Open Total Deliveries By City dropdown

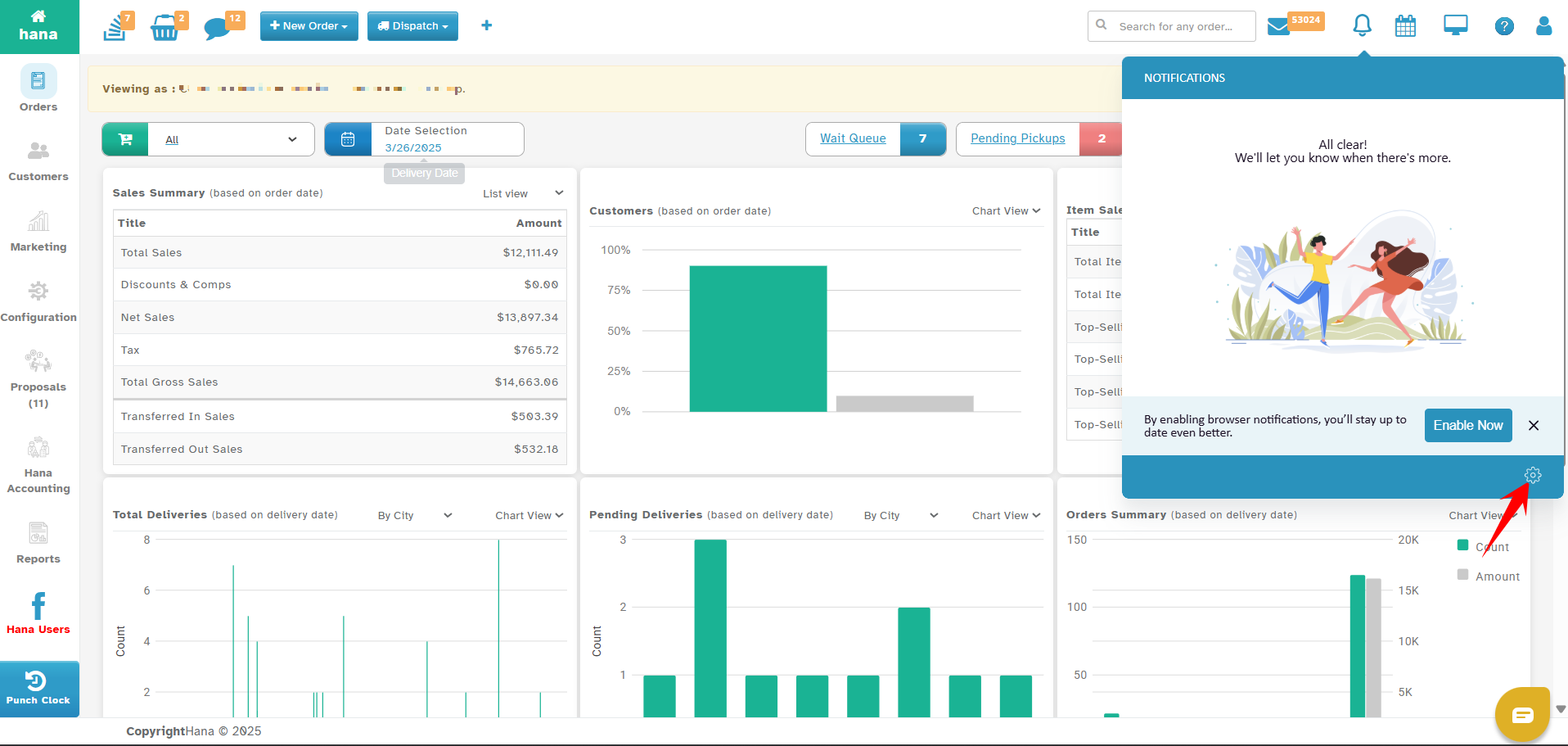coord(415,515)
